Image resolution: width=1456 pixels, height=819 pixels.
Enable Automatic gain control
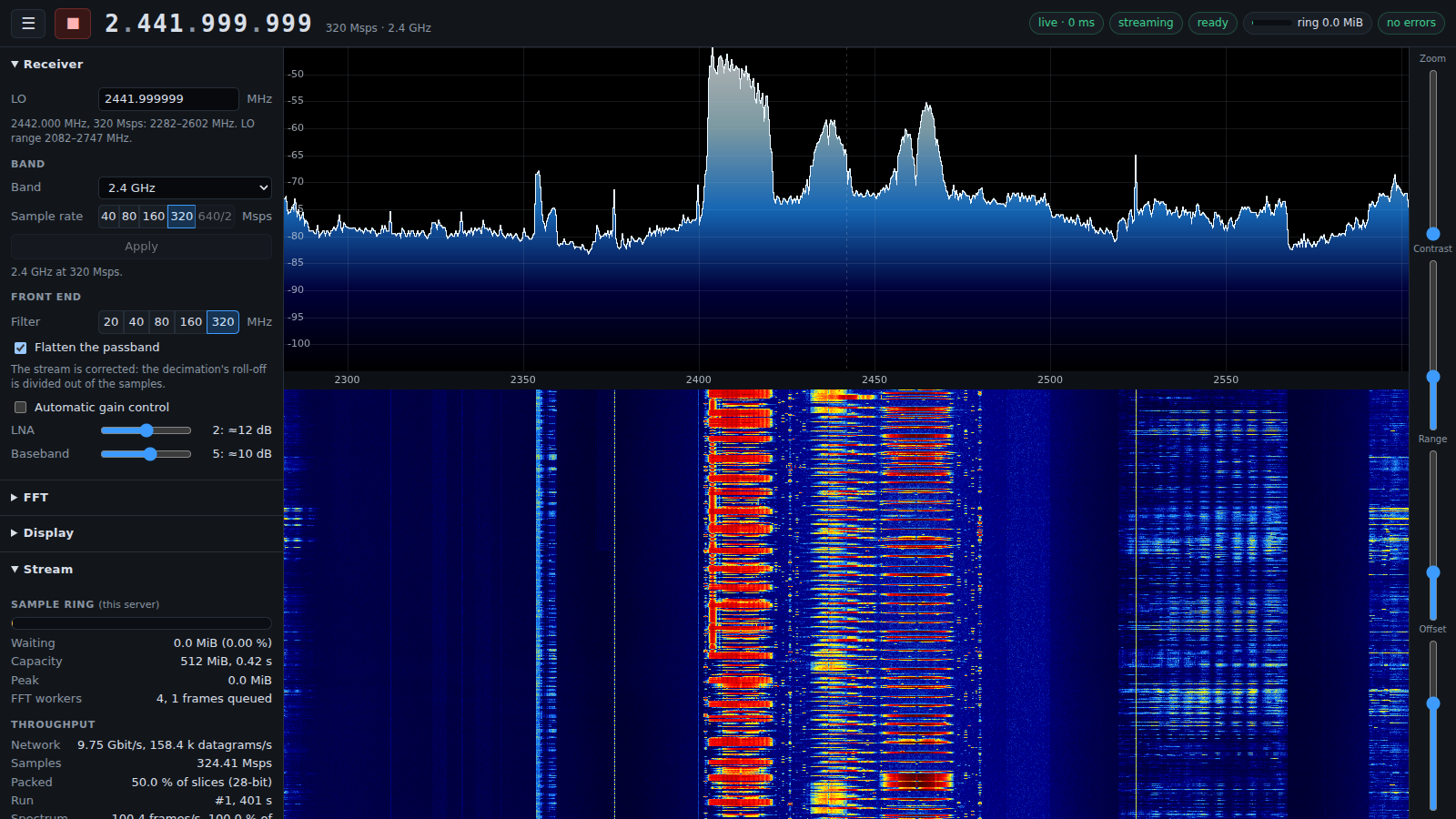tap(21, 408)
